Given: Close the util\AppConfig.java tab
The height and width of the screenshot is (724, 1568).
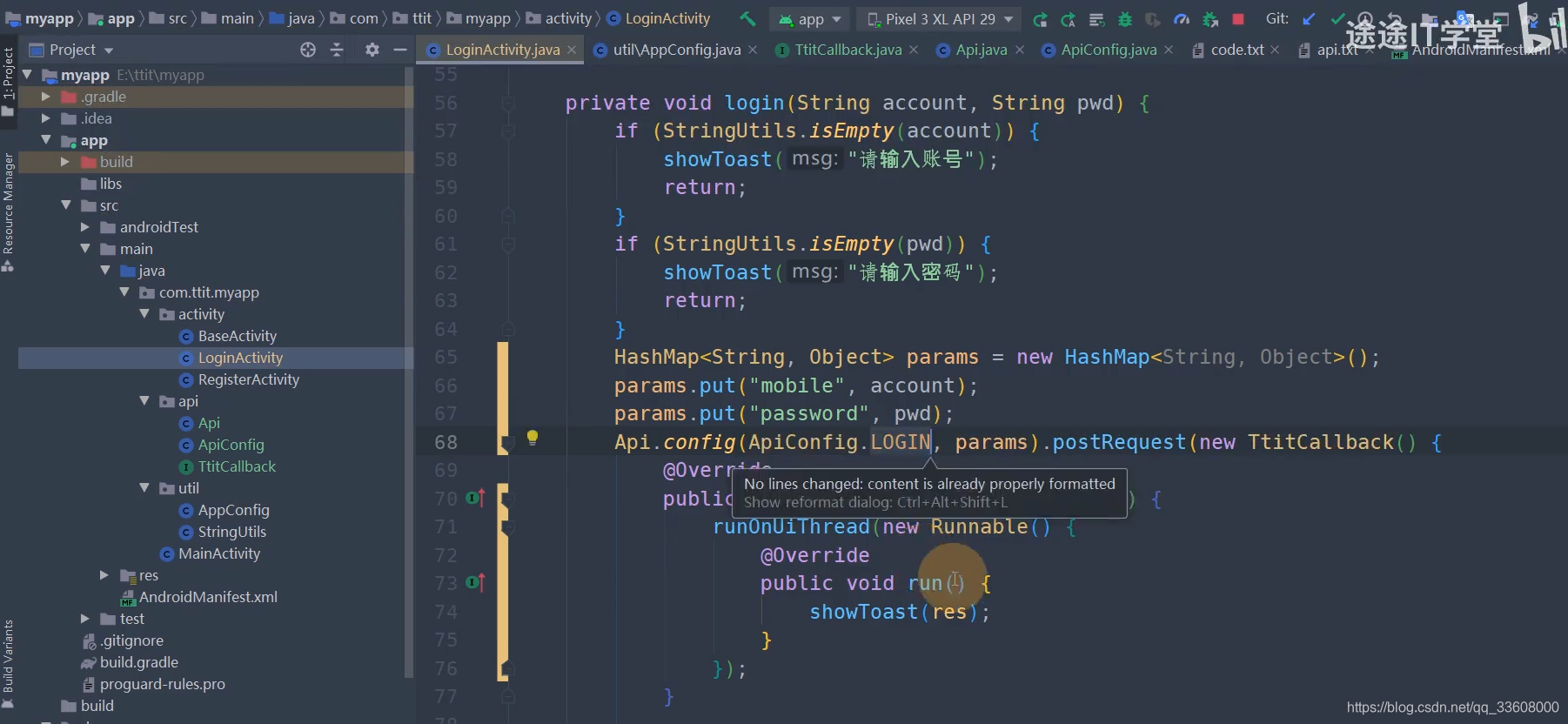Looking at the screenshot, I should [x=753, y=50].
